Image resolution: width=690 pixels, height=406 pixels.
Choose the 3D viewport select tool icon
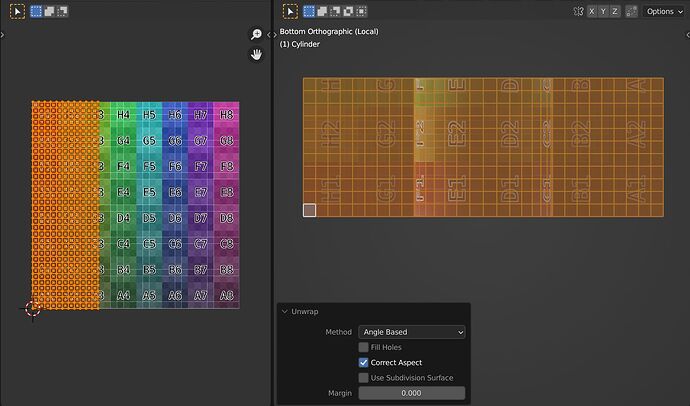(x=290, y=11)
